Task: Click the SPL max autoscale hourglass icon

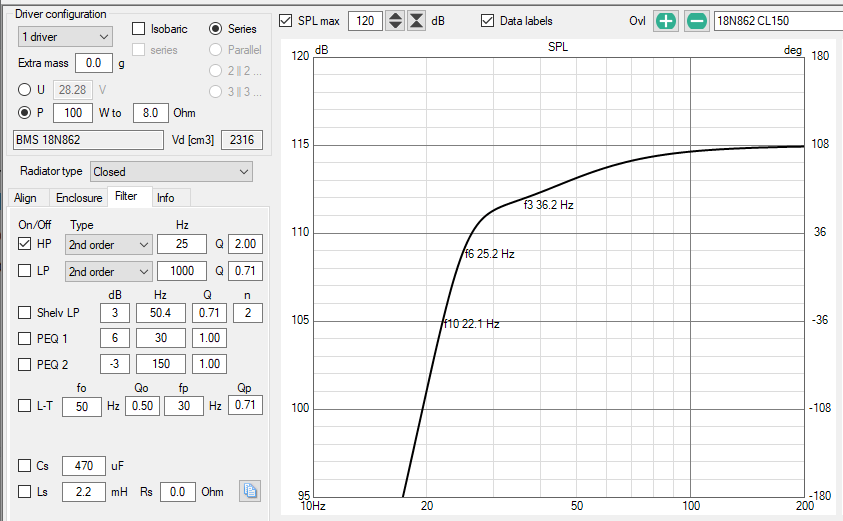Action: click(417, 21)
